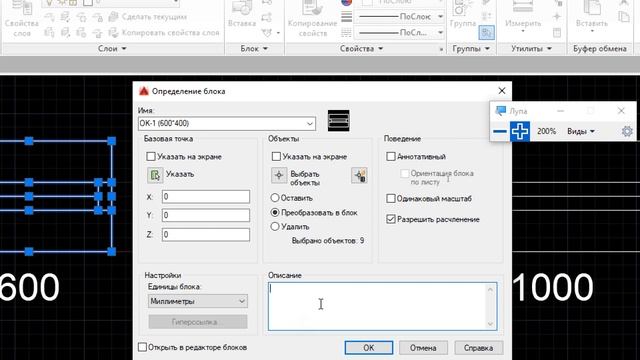Click the Группа ribbon button
The image size is (640, 360).
point(463,15)
